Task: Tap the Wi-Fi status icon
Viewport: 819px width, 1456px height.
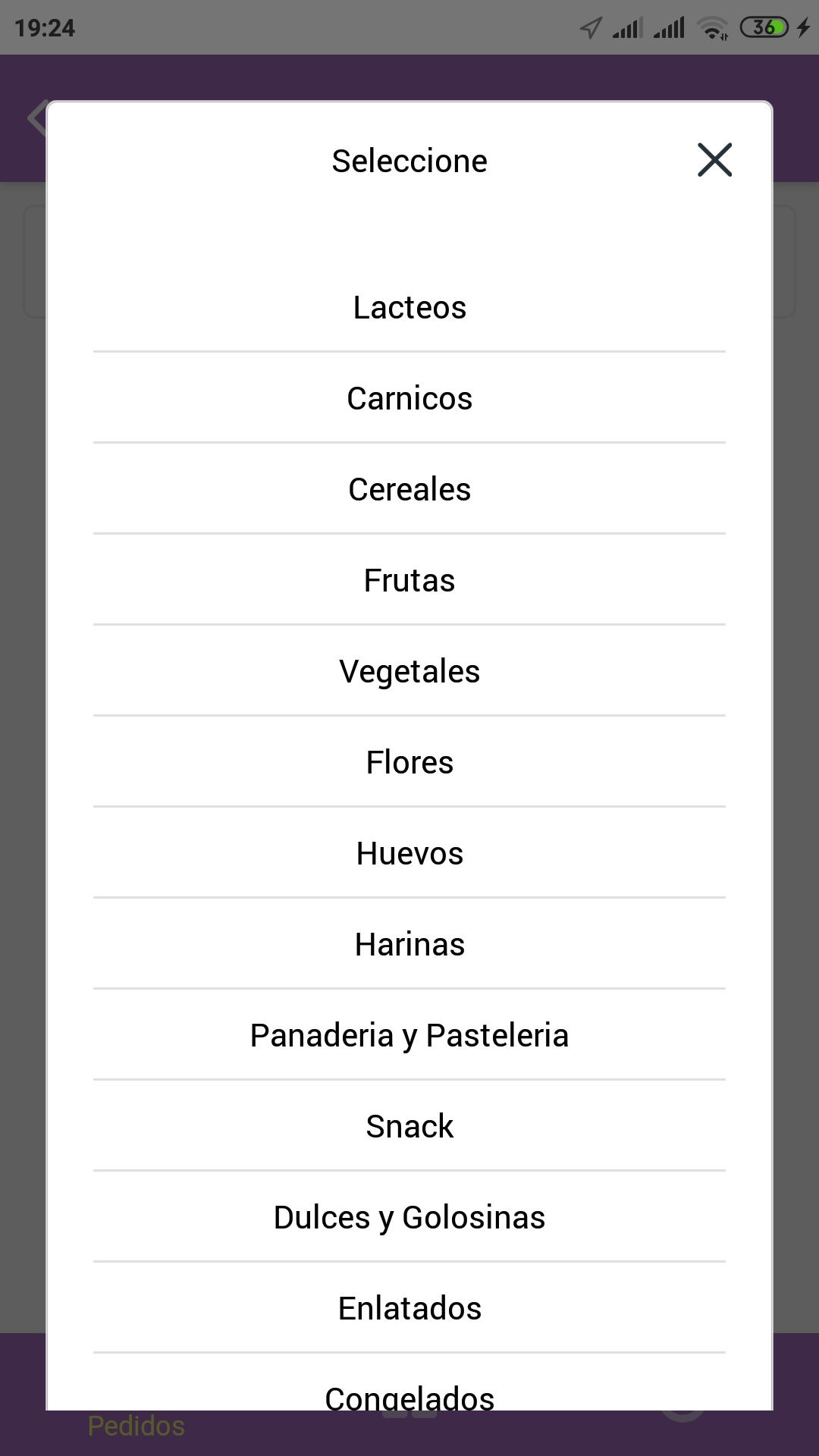Action: tap(713, 29)
